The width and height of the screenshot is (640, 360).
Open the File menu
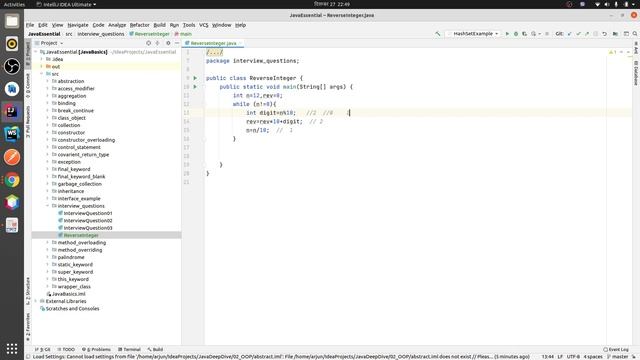pos(30,25)
